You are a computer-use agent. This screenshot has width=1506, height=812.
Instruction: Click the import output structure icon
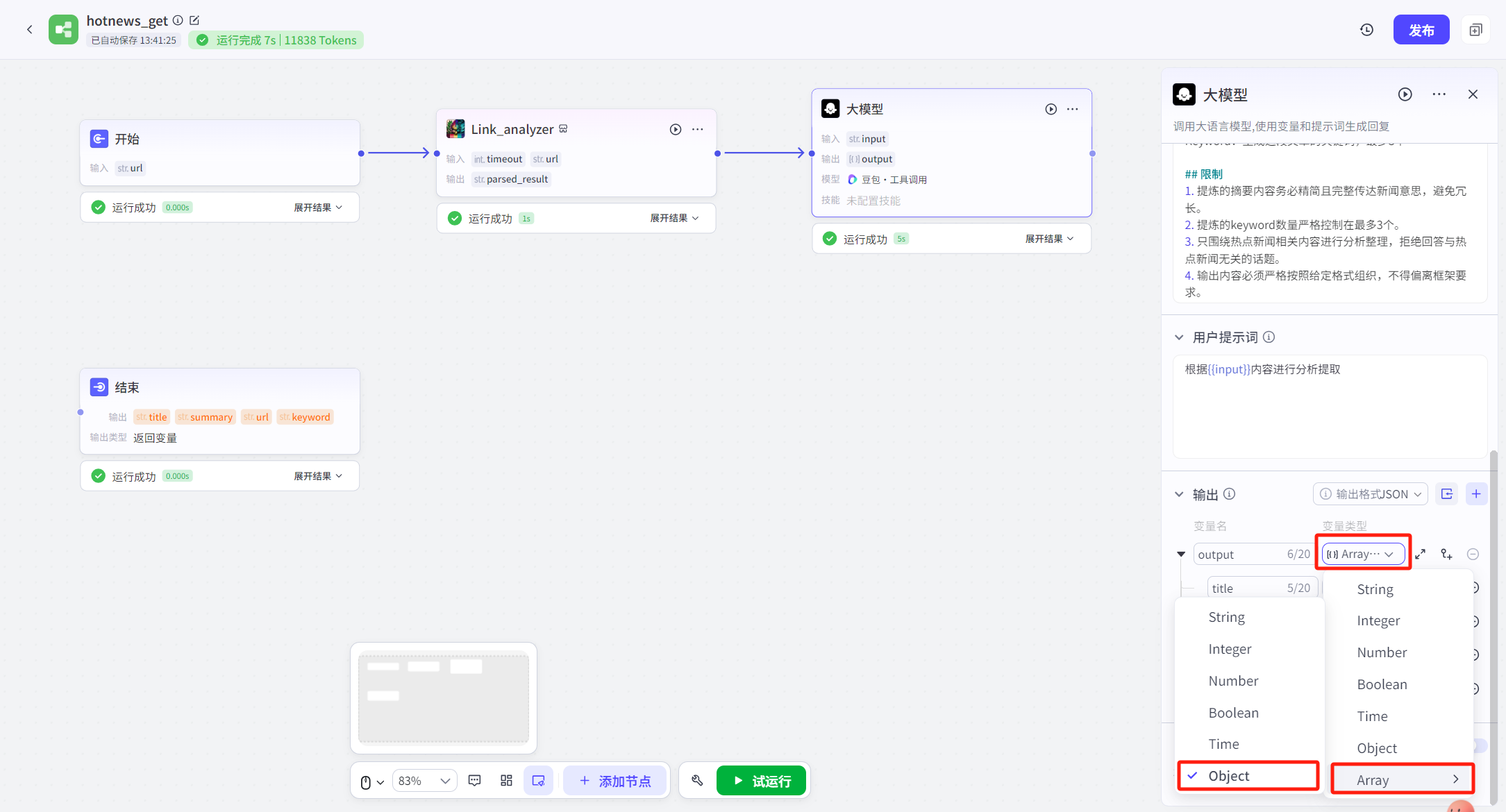coord(1447,494)
